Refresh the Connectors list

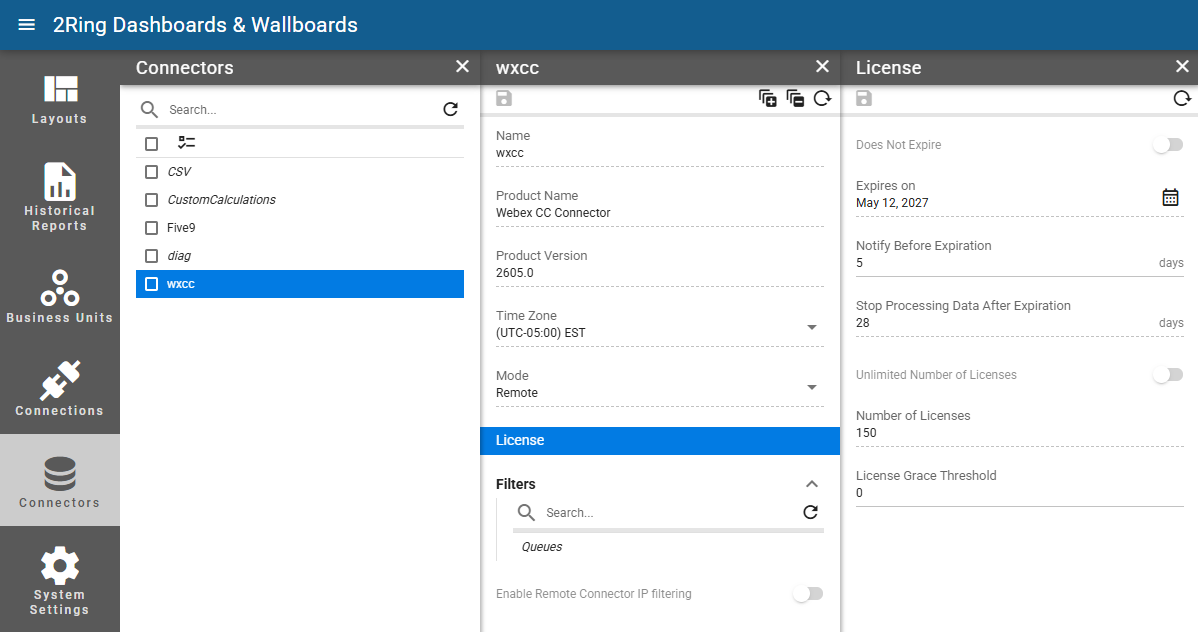[x=451, y=109]
